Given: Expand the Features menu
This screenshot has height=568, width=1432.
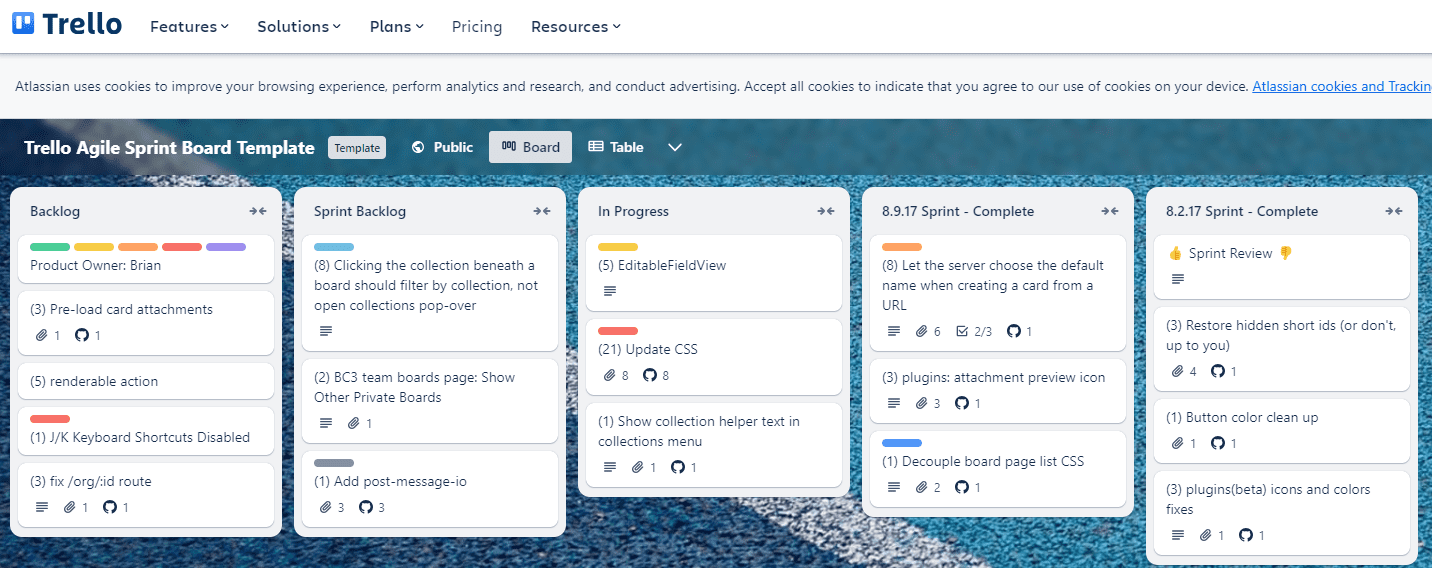Looking at the screenshot, I should point(189,26).
